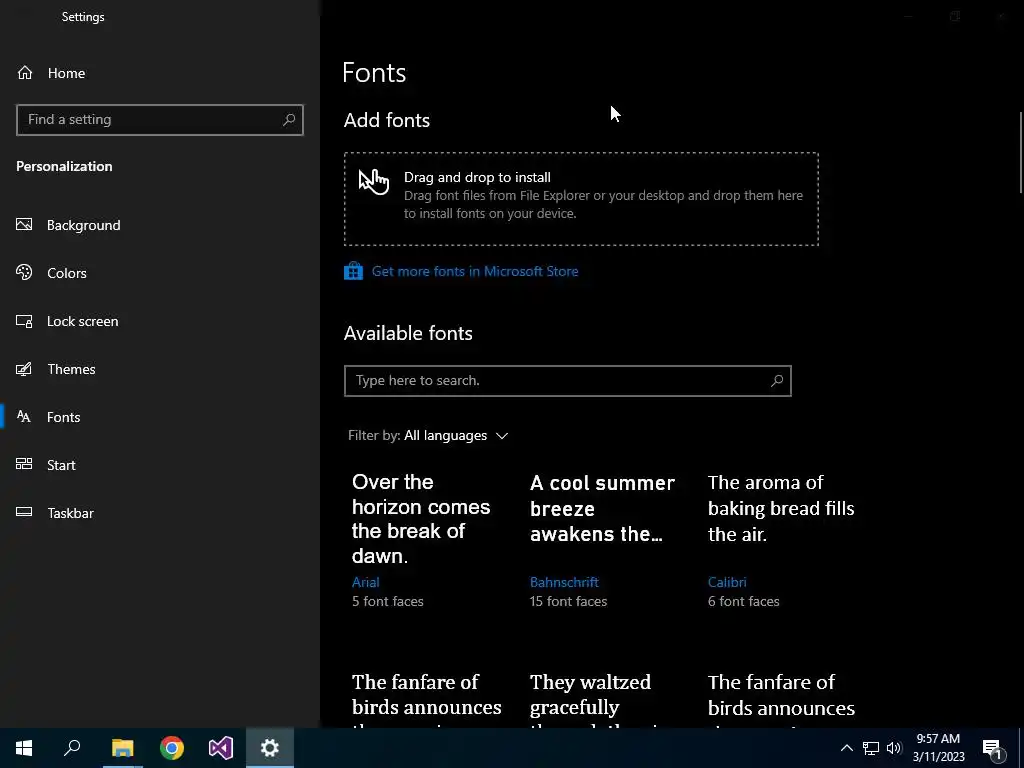This screenshot has width=1024, height=768.
Task: Open Visual Studio from taskbar
Action: [x=221, y=748]
